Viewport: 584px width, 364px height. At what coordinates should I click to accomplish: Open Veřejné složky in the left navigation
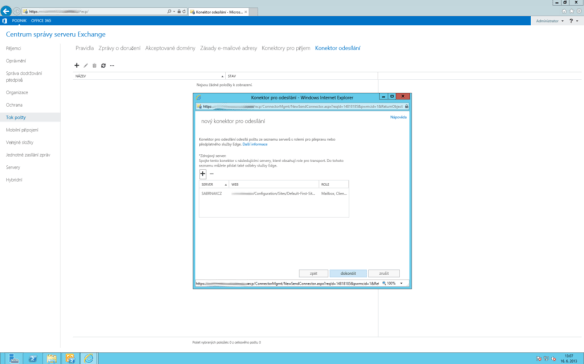click(20, 142)
